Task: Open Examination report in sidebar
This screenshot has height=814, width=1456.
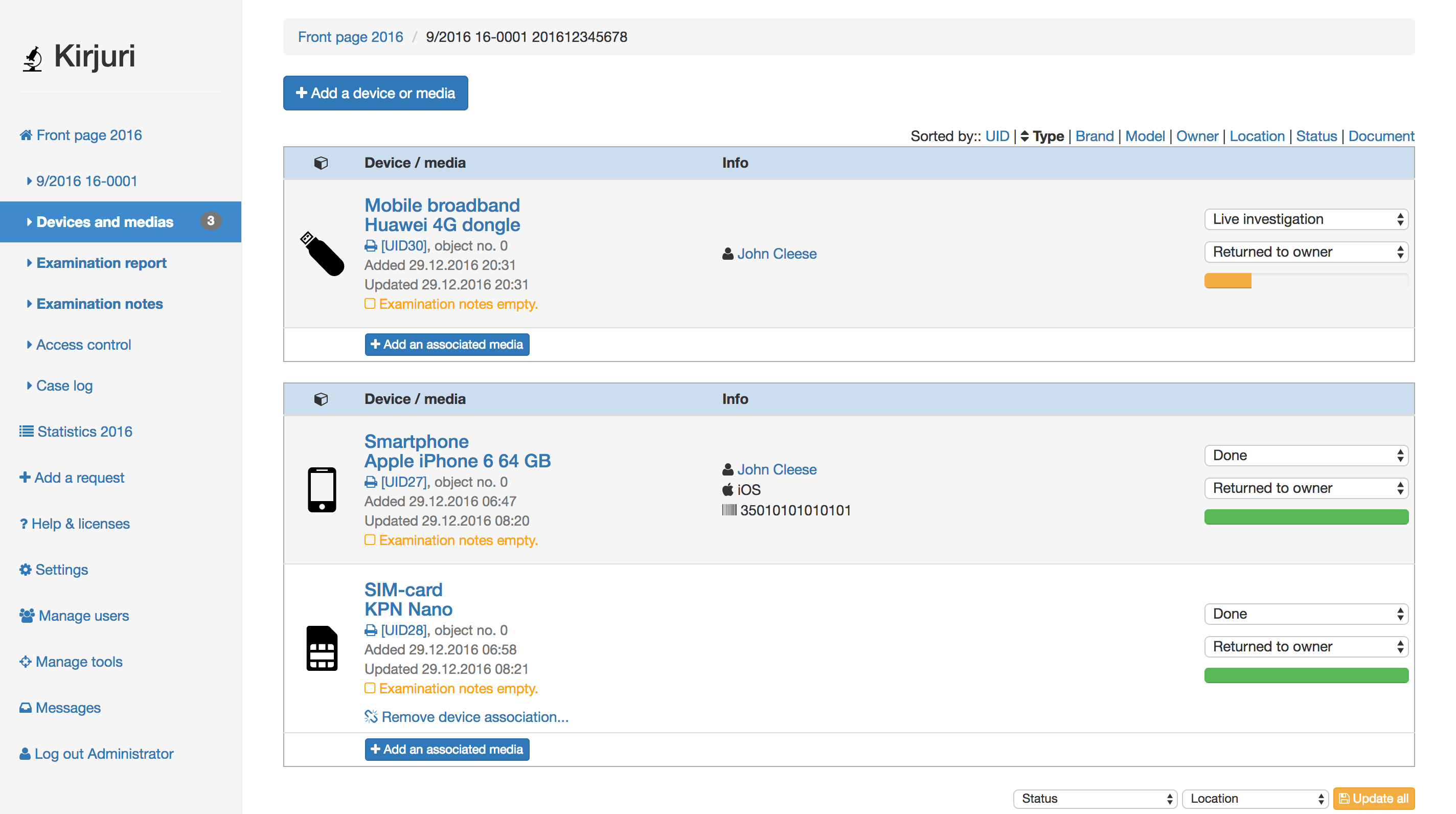Action: coord(101,263)
